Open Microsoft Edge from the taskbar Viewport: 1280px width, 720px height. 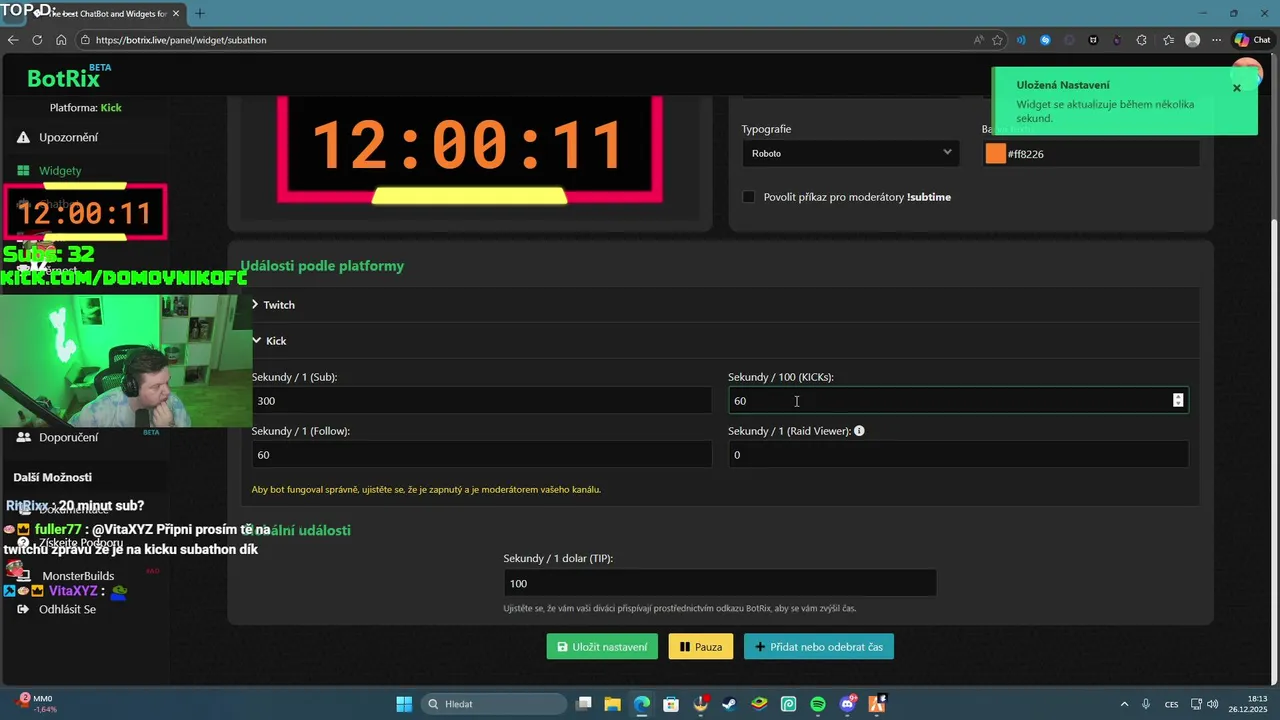[x=642, y=704]
